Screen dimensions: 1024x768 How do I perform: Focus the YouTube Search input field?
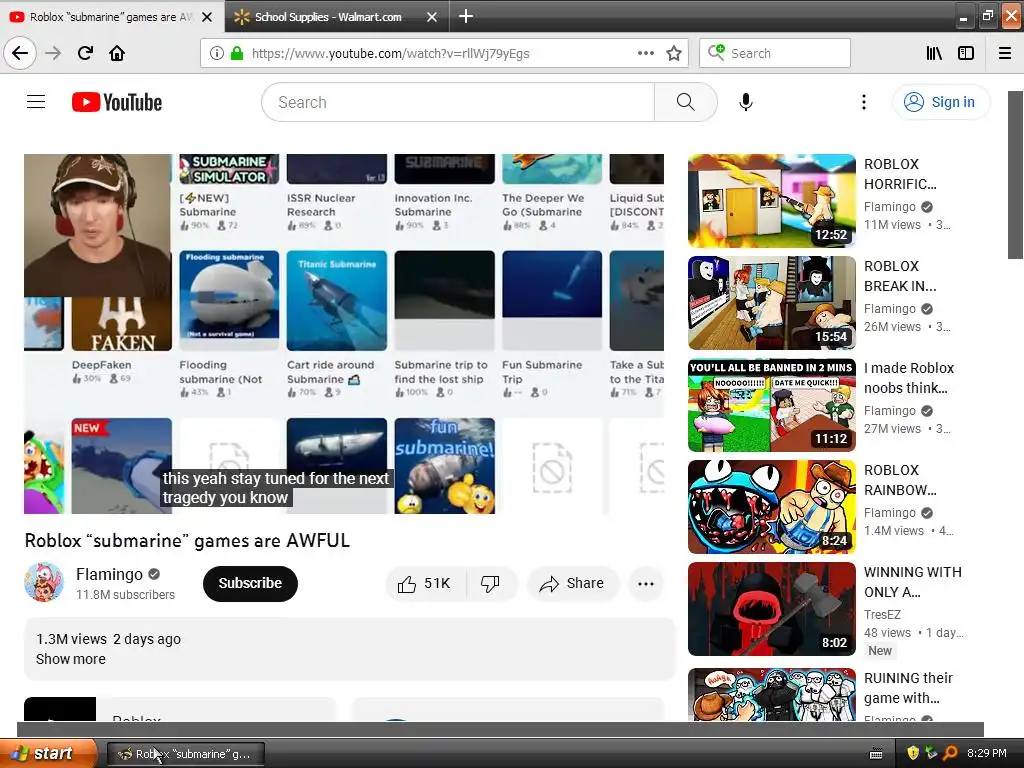457,102
